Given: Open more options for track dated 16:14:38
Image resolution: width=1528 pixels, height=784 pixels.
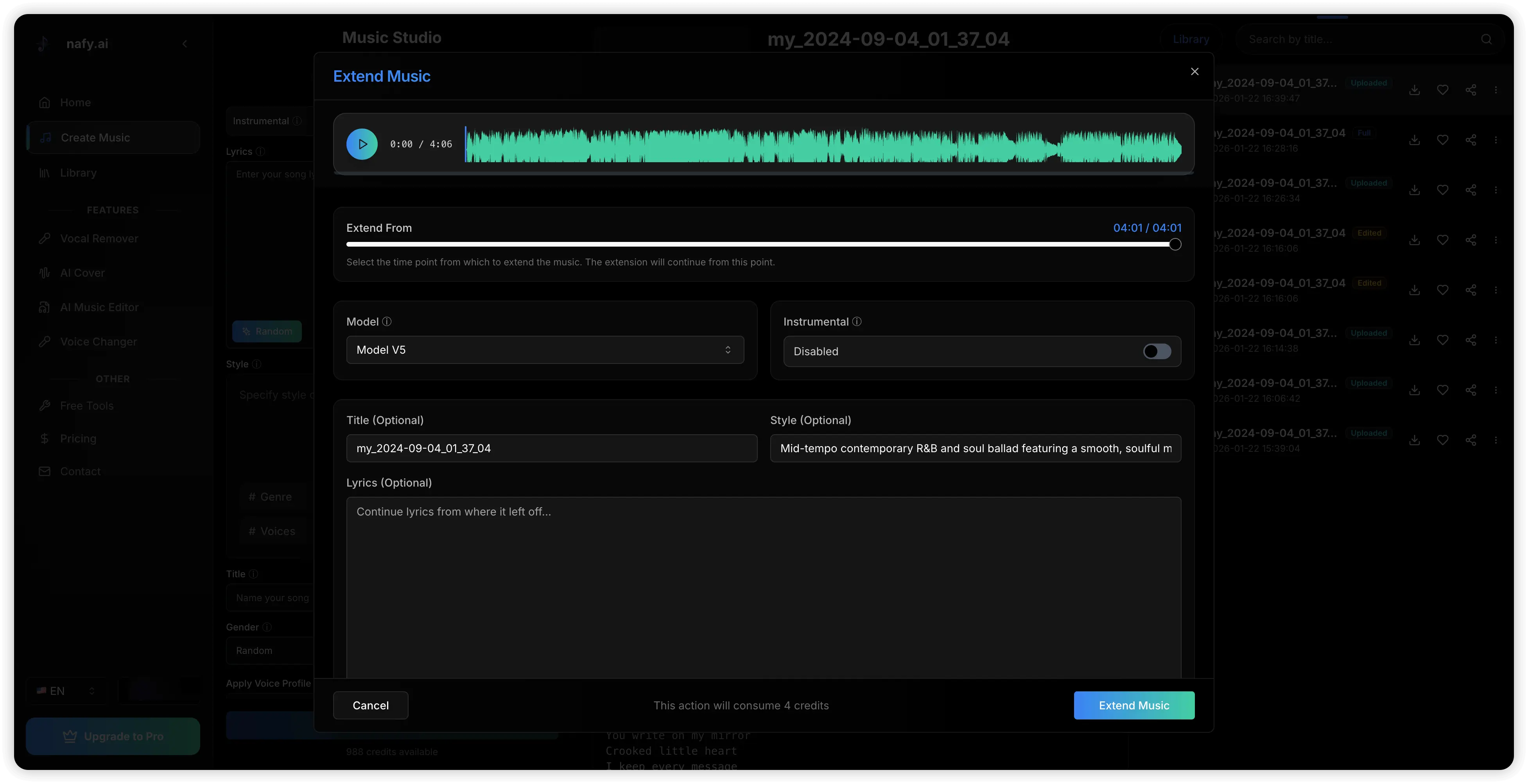Looking at the screenshot, I should [x=1496, y=340].
